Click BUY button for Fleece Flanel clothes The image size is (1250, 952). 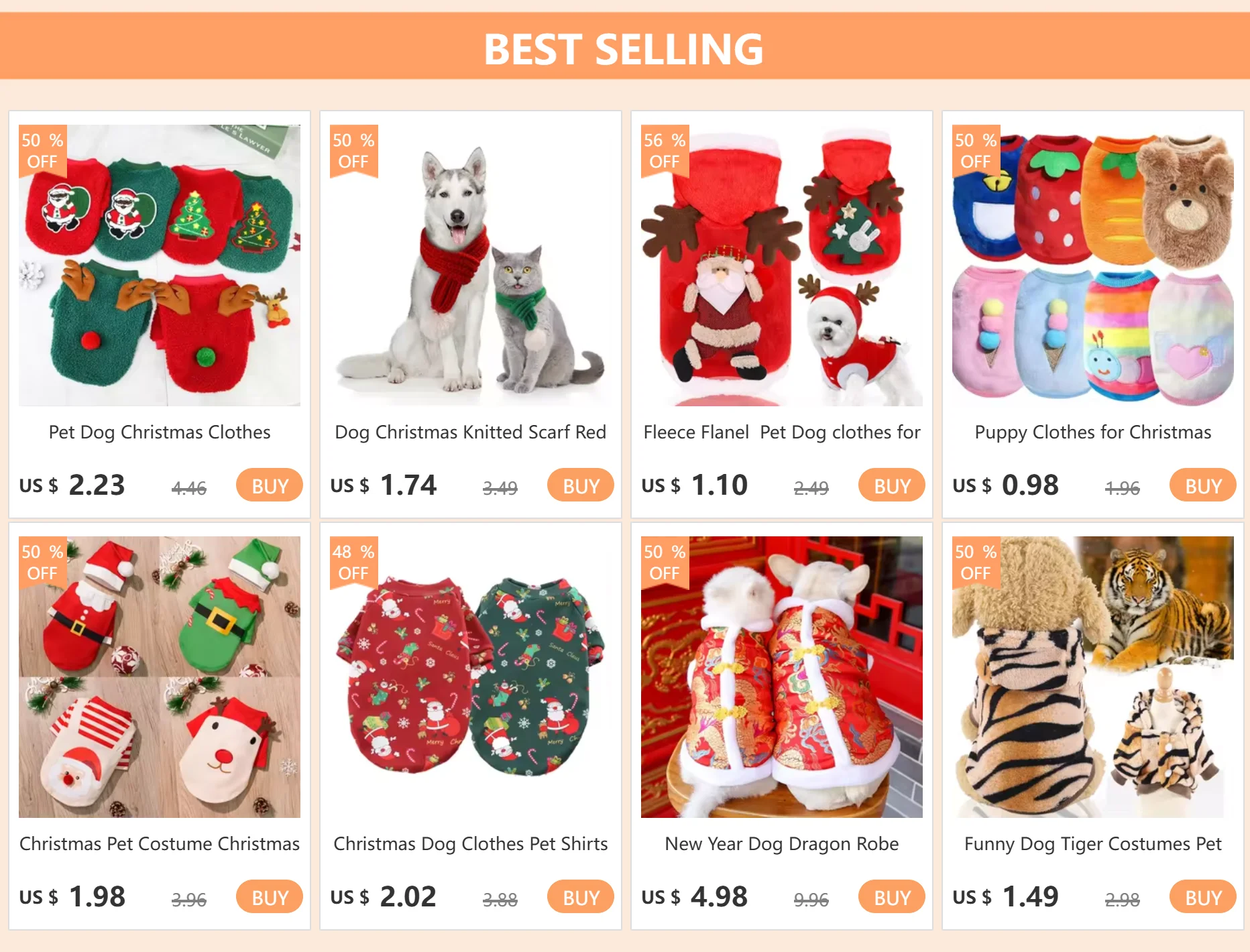point(892,485)
